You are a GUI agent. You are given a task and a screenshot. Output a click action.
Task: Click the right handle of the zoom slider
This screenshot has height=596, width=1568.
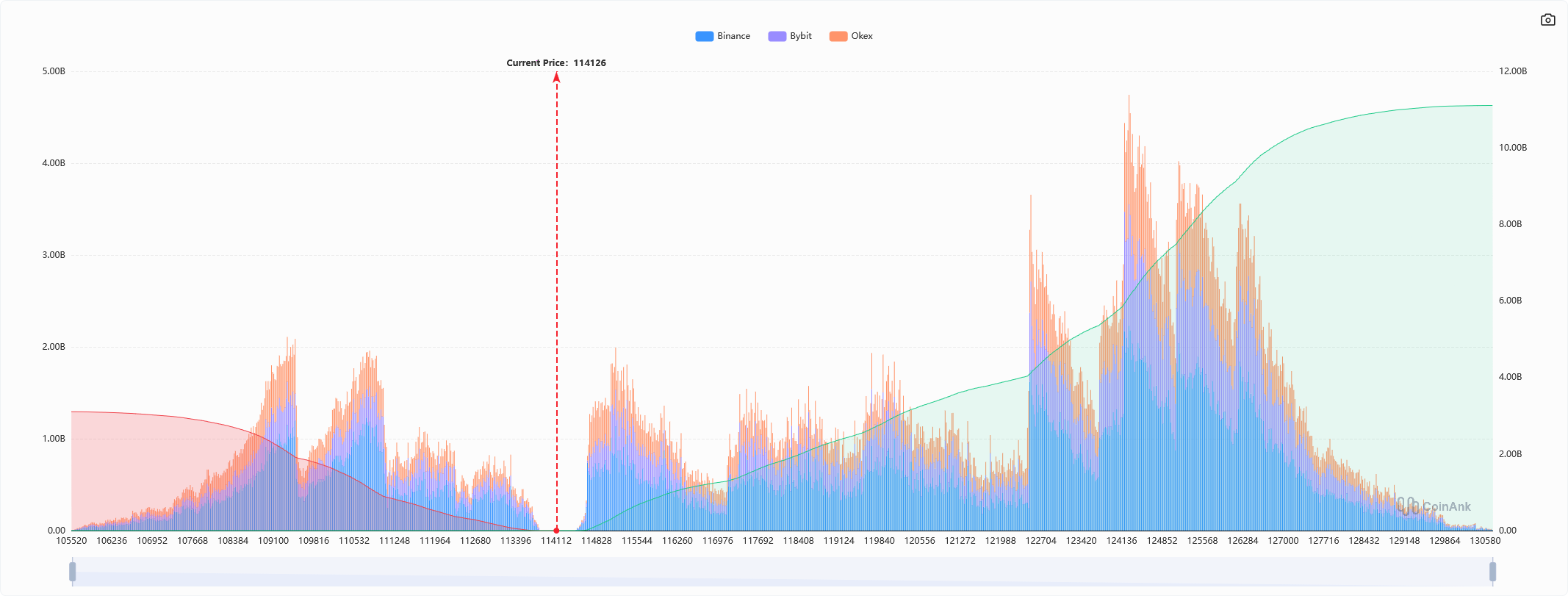(x=1492, y=571)
